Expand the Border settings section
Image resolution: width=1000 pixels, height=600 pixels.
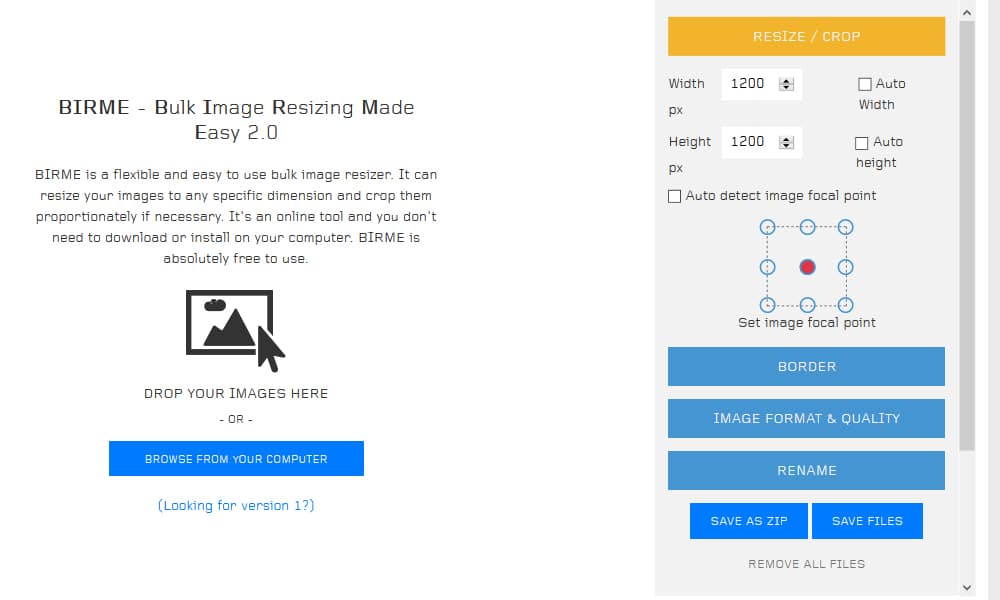click(x=806, y=366)
